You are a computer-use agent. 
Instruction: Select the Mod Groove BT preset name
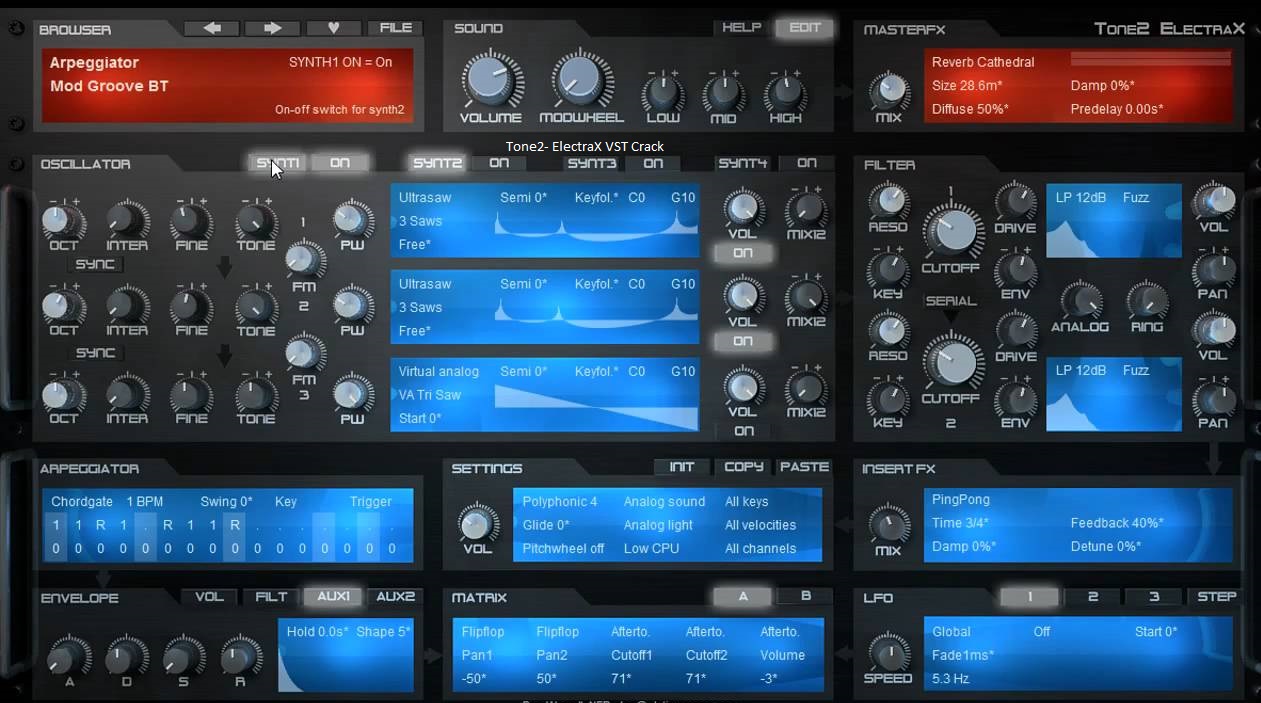109,86
